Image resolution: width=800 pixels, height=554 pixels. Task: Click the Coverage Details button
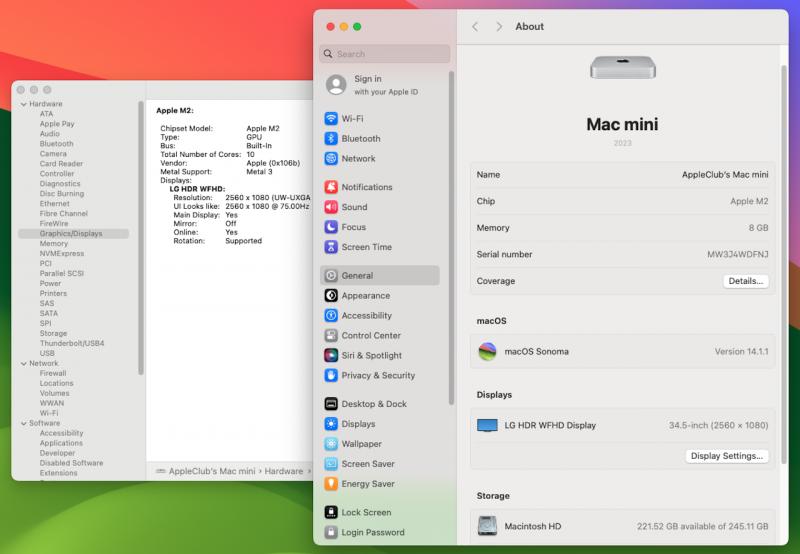click(x=745, y=281)
